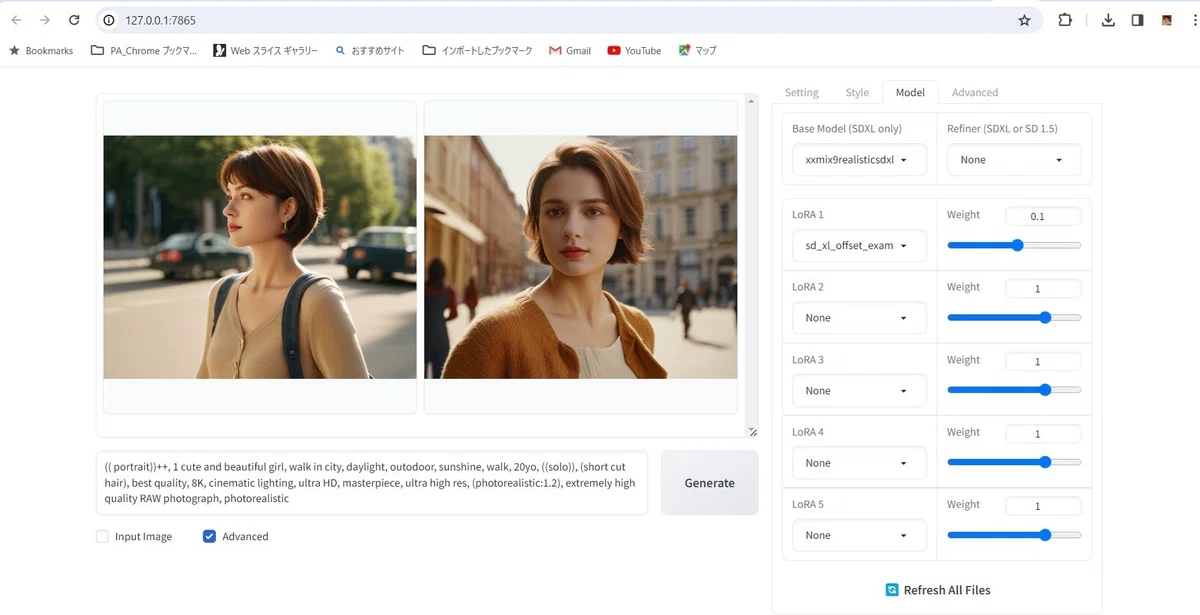Click the Generate button
The width and height of the screenshot is (1200, 615).
tap(710, 483)
